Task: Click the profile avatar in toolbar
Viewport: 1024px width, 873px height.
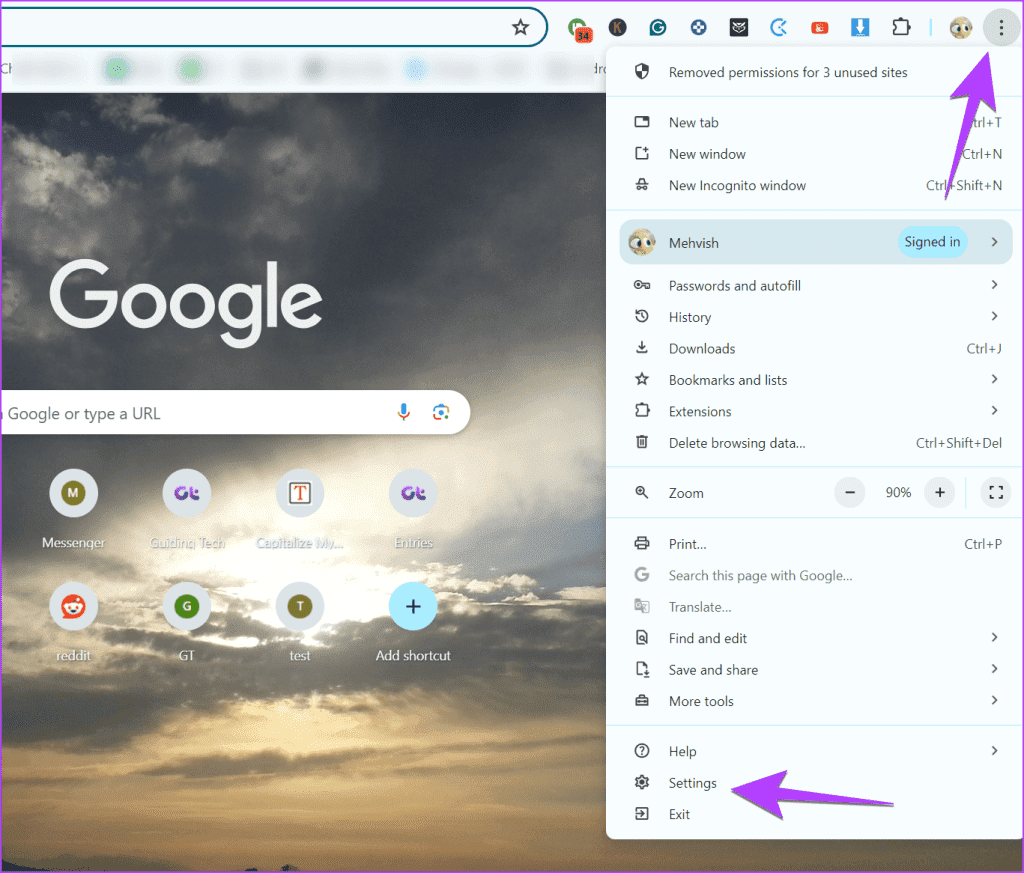Action: (x=961, y=27)
